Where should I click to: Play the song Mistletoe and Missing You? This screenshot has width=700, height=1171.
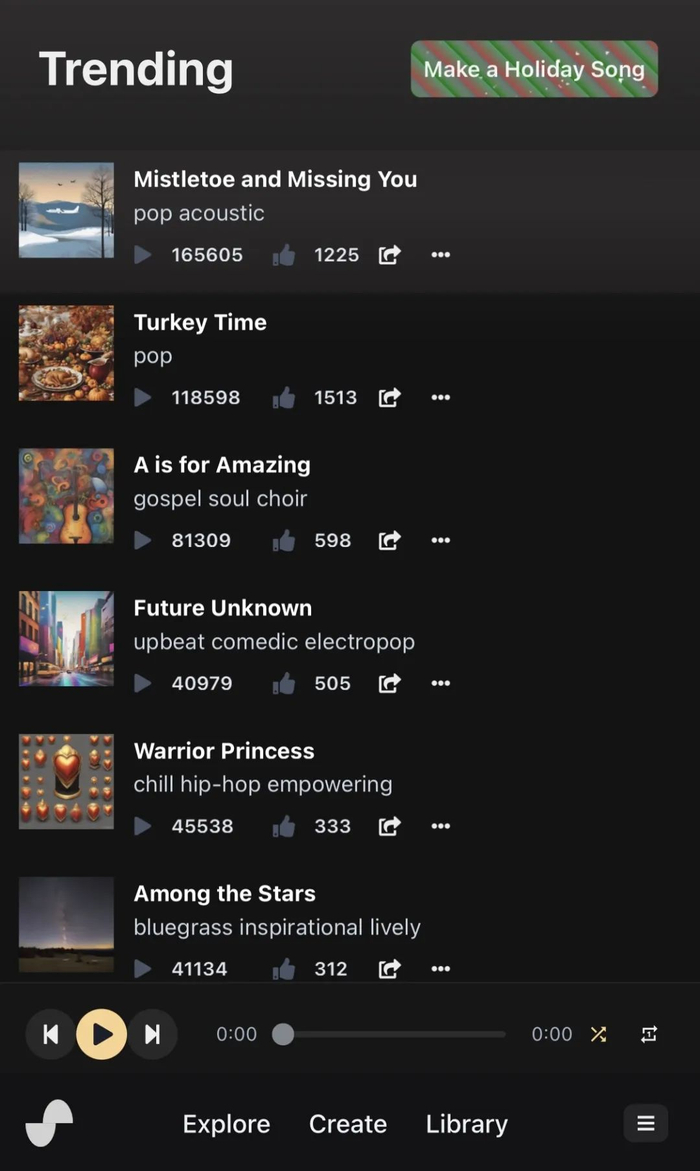tap(143, 255)
